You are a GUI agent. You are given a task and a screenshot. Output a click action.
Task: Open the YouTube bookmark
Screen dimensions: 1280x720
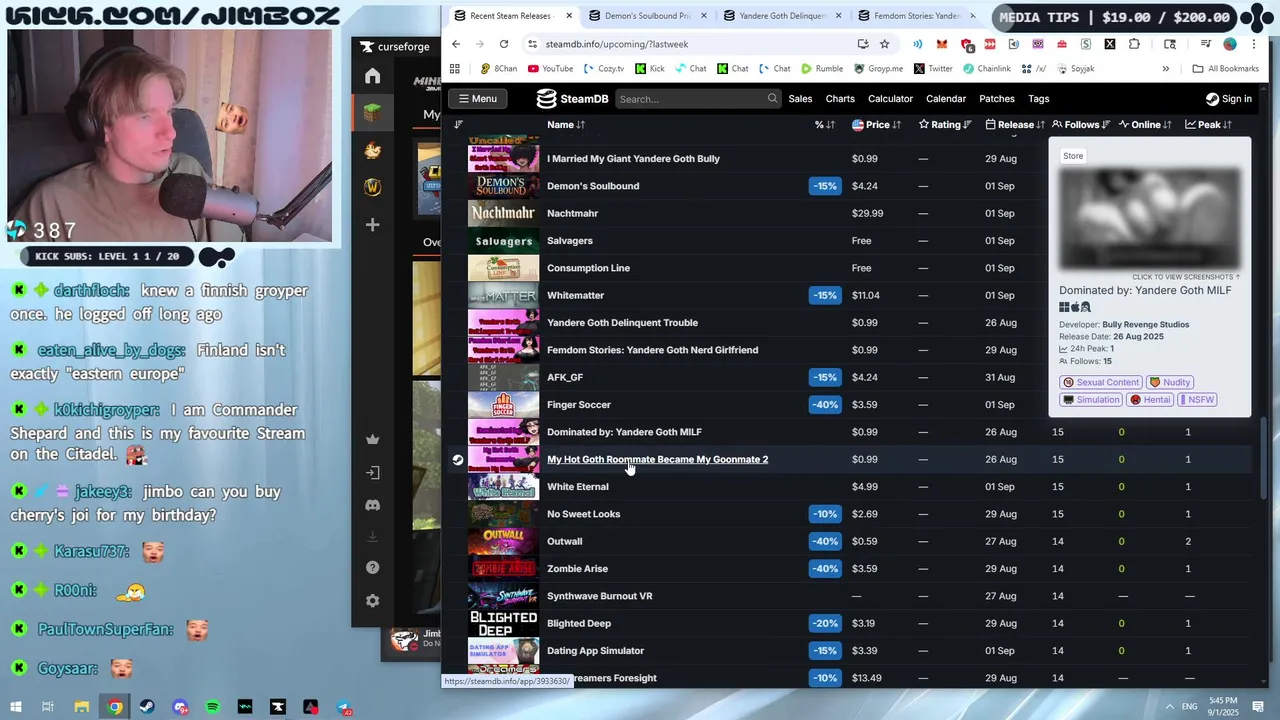coord(550,69)
